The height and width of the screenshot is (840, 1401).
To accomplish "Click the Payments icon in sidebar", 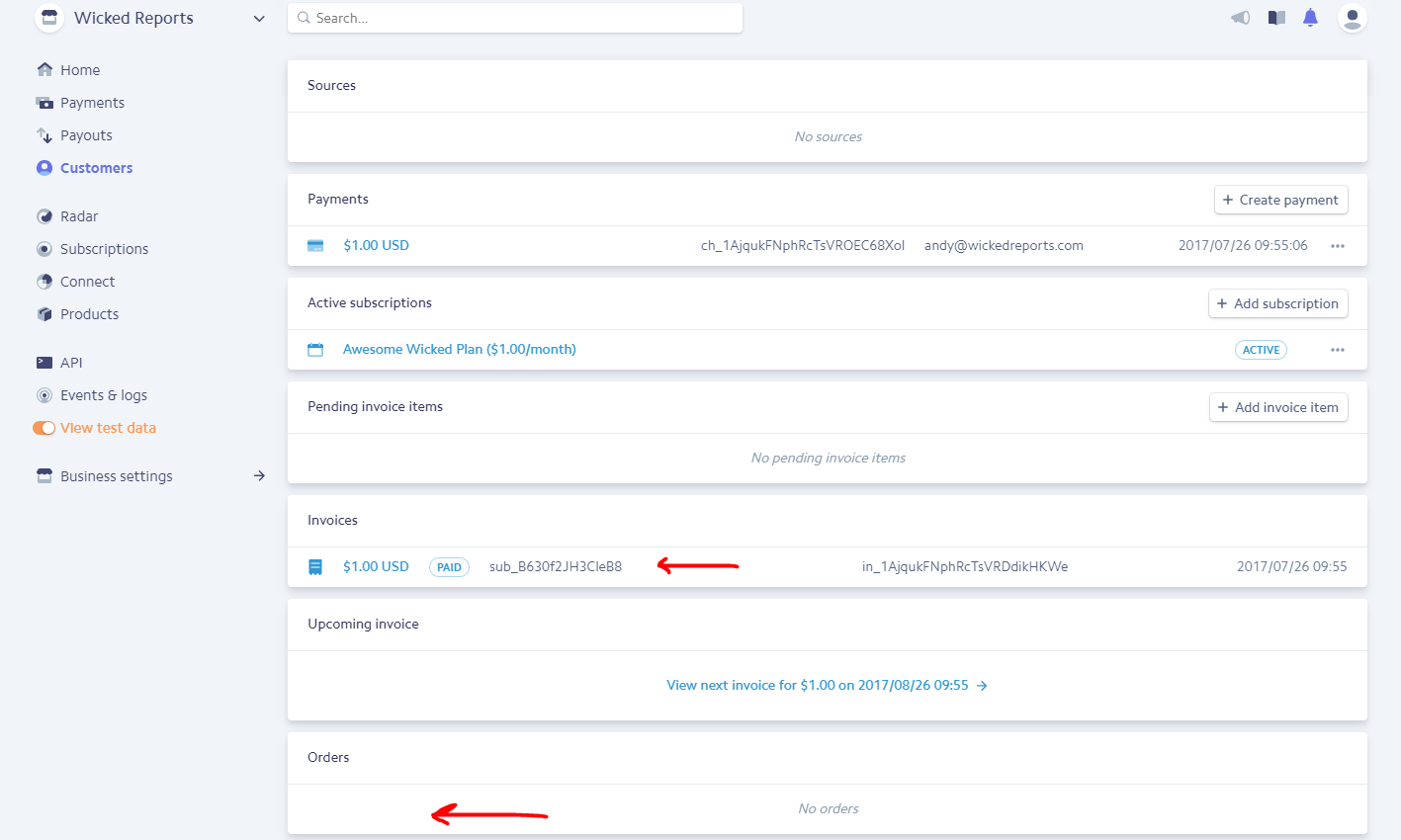I will tap(44, 103).
